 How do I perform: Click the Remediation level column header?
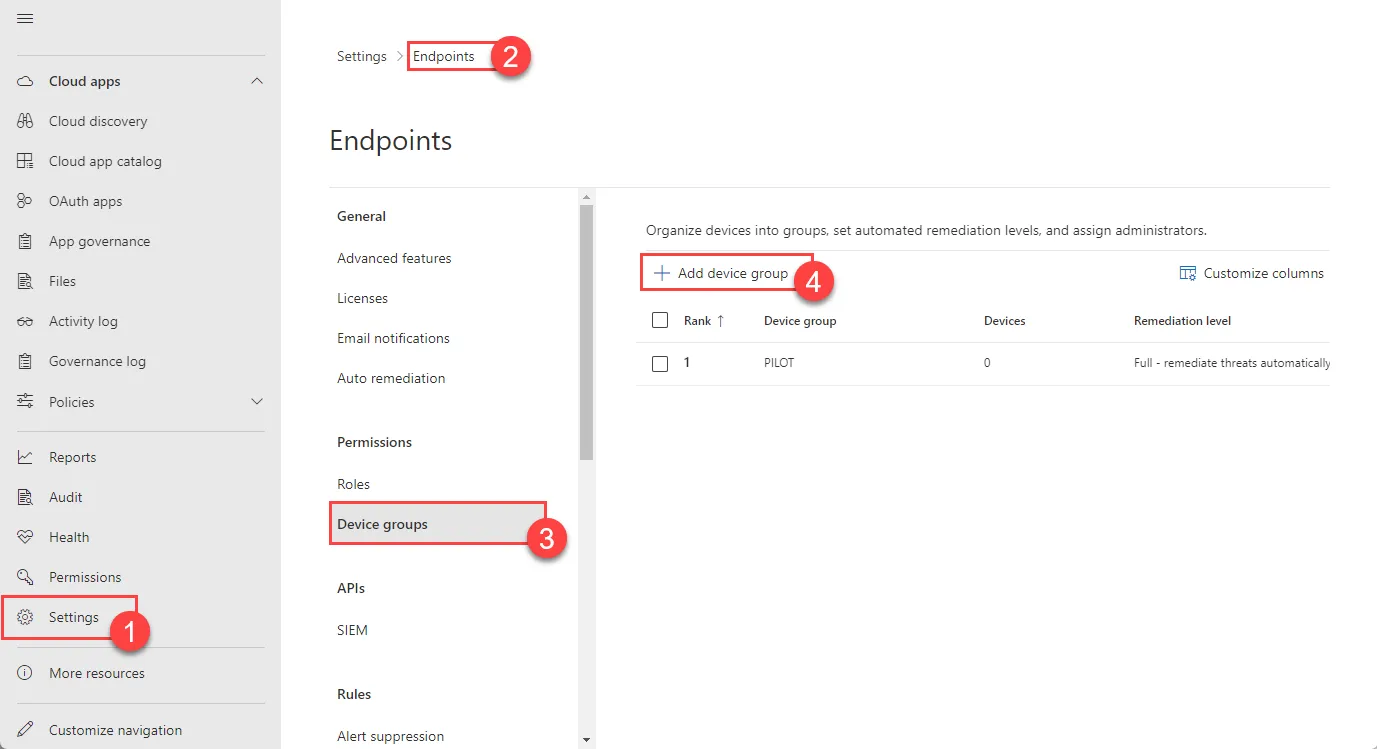click(1182, 321)
